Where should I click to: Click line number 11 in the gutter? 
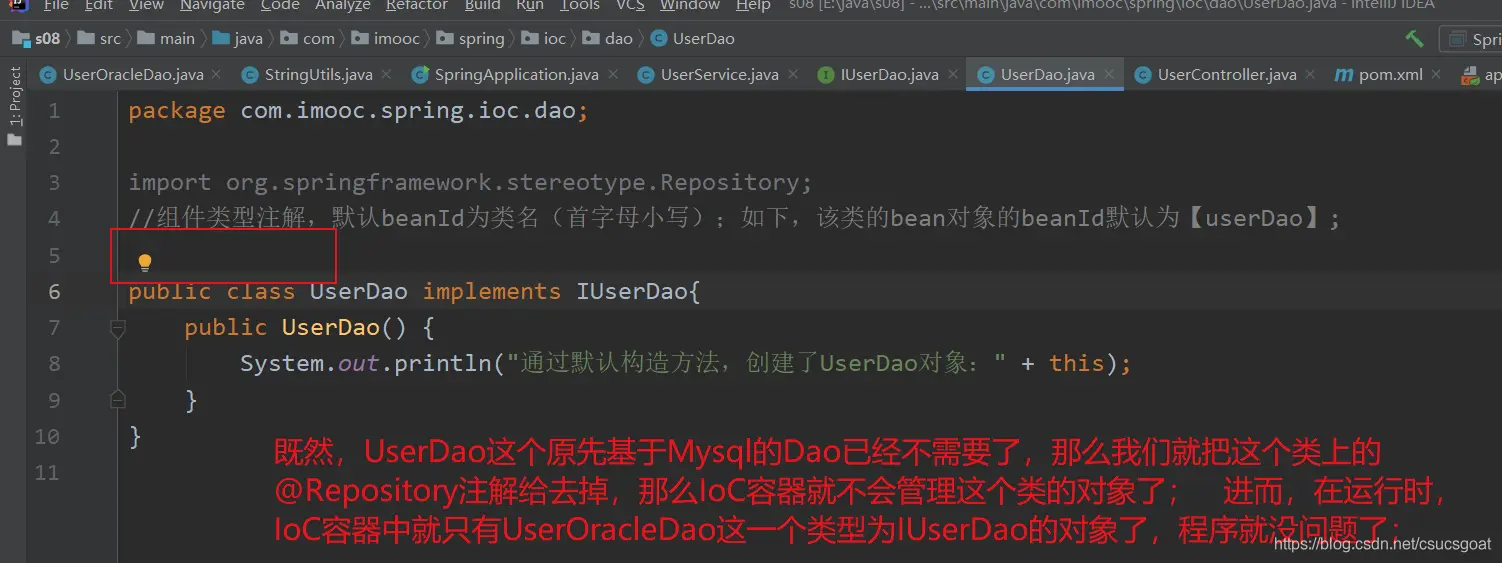click(x=47, y=472)
